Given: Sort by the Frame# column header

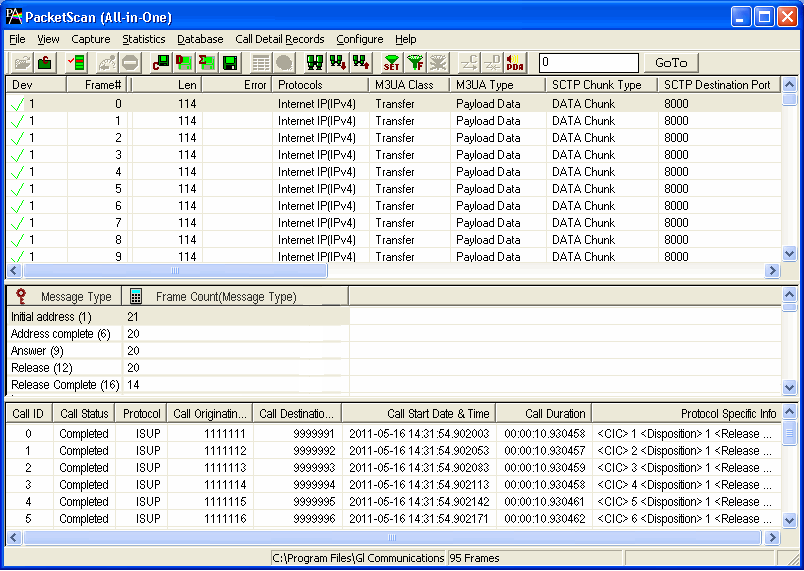Looking at the screenshot, I should pos(96,85).
